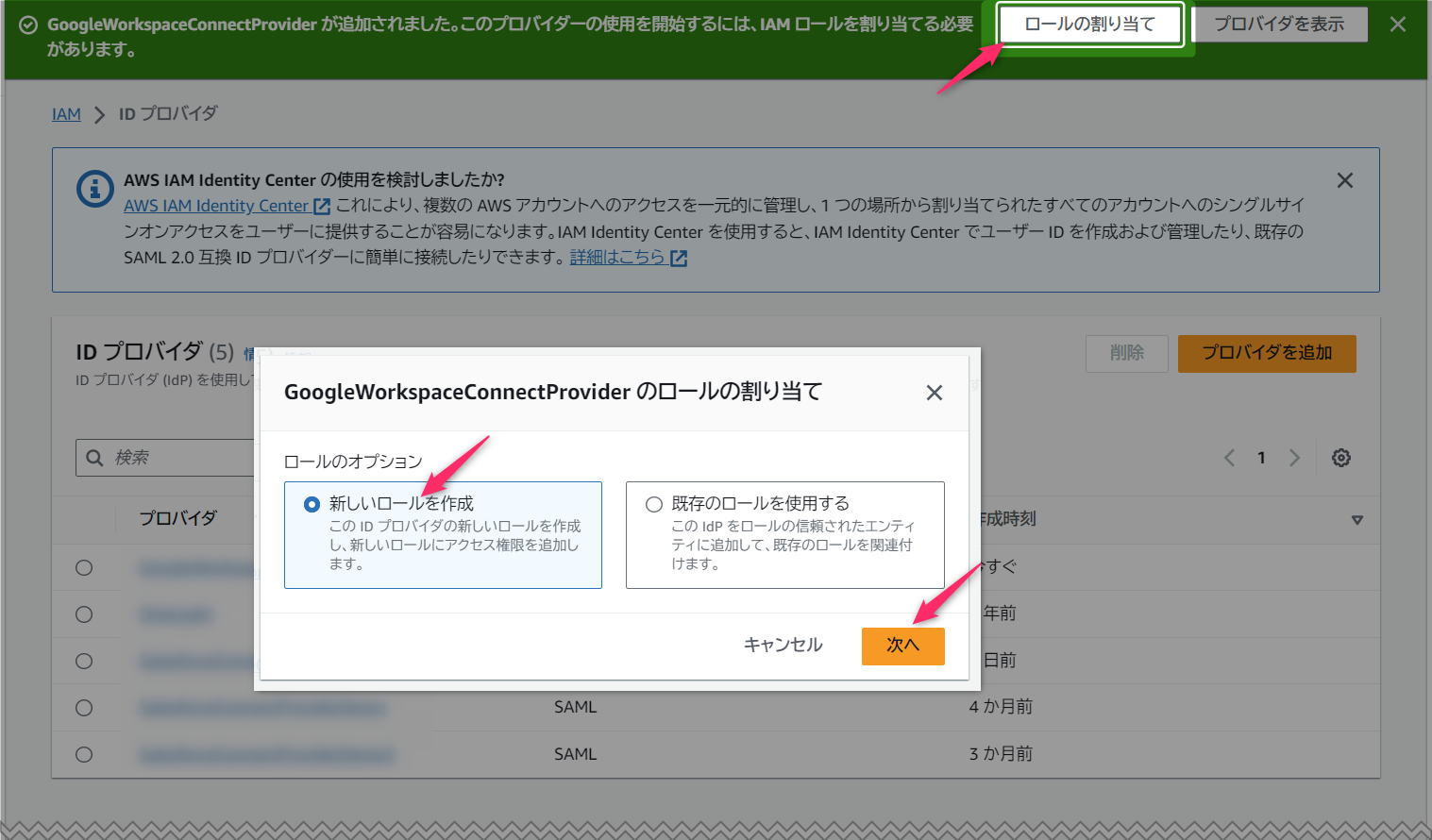Screen dimensions: 1432x840
Task: Select the radio button for 4 か月前 row
Action: (x=84, y=708)
